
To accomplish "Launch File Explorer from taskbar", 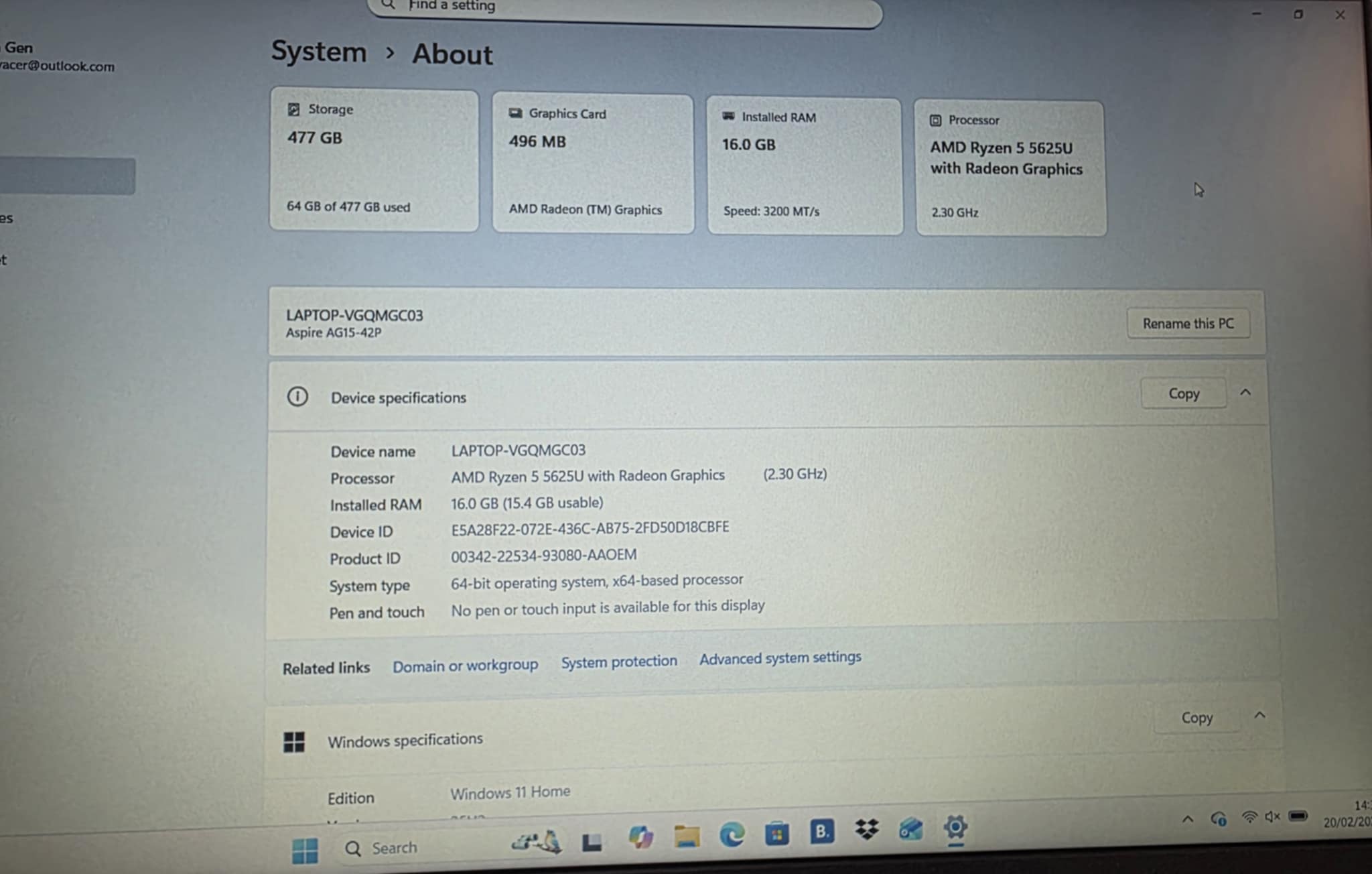I will 687,836.
